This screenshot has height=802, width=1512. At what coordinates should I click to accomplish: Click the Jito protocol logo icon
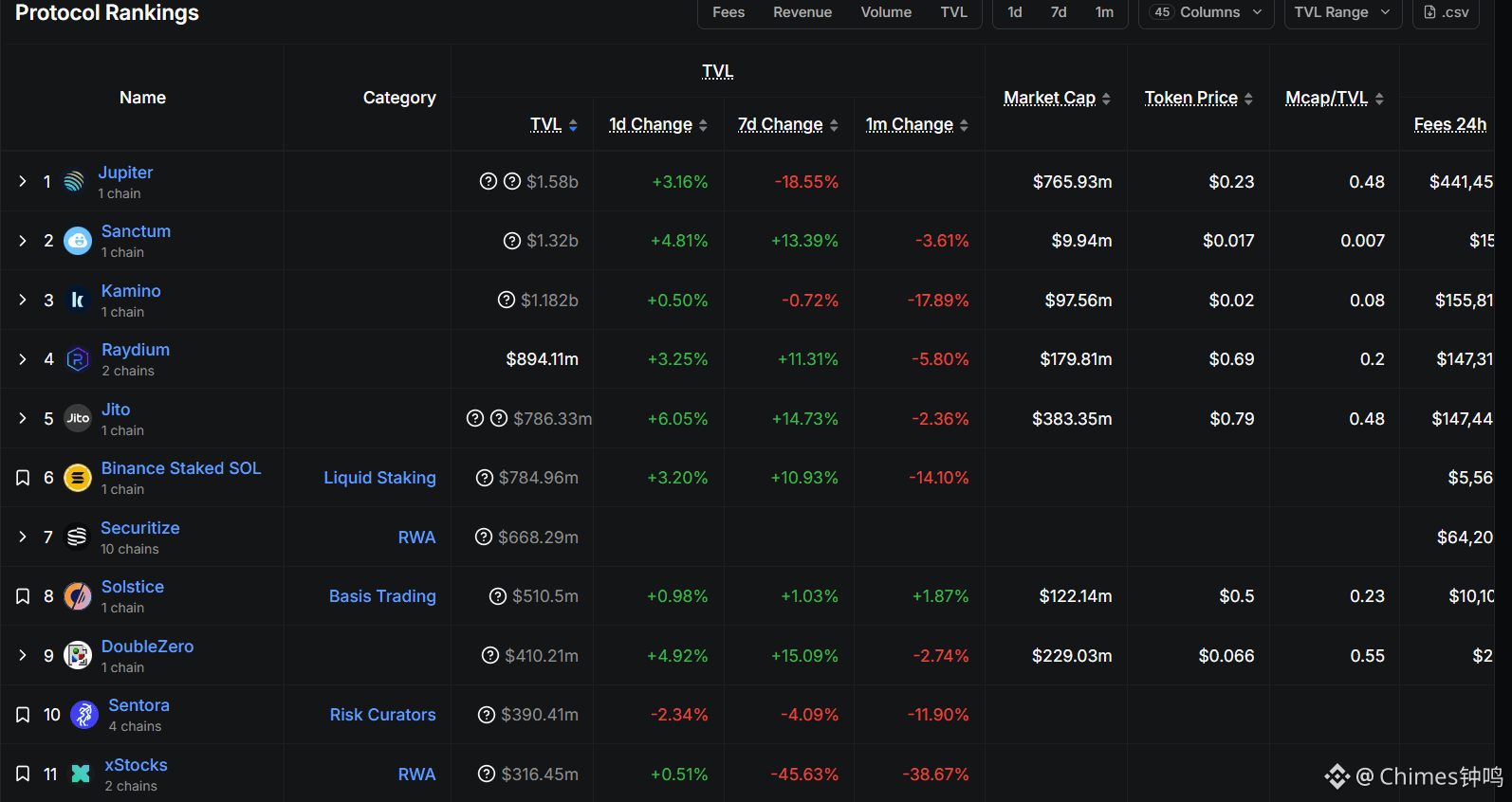[78, 418]
